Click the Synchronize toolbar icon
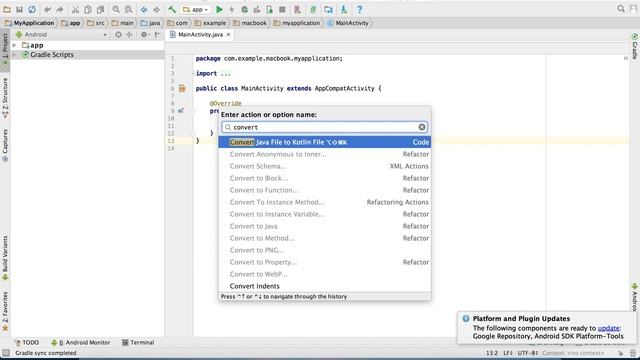 [x=32, y=9]
